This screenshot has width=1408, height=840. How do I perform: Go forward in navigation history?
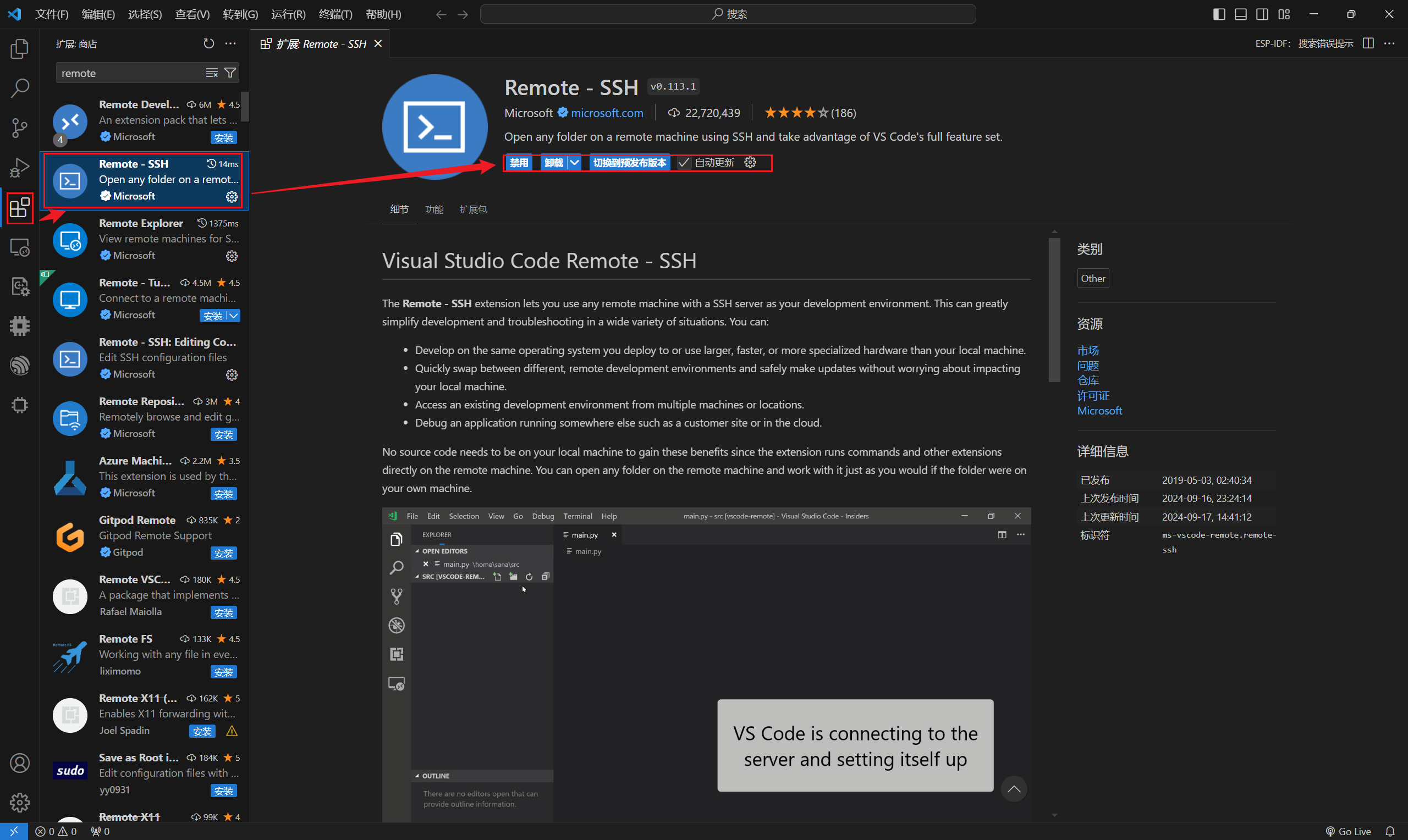click(x=463, y=14)
